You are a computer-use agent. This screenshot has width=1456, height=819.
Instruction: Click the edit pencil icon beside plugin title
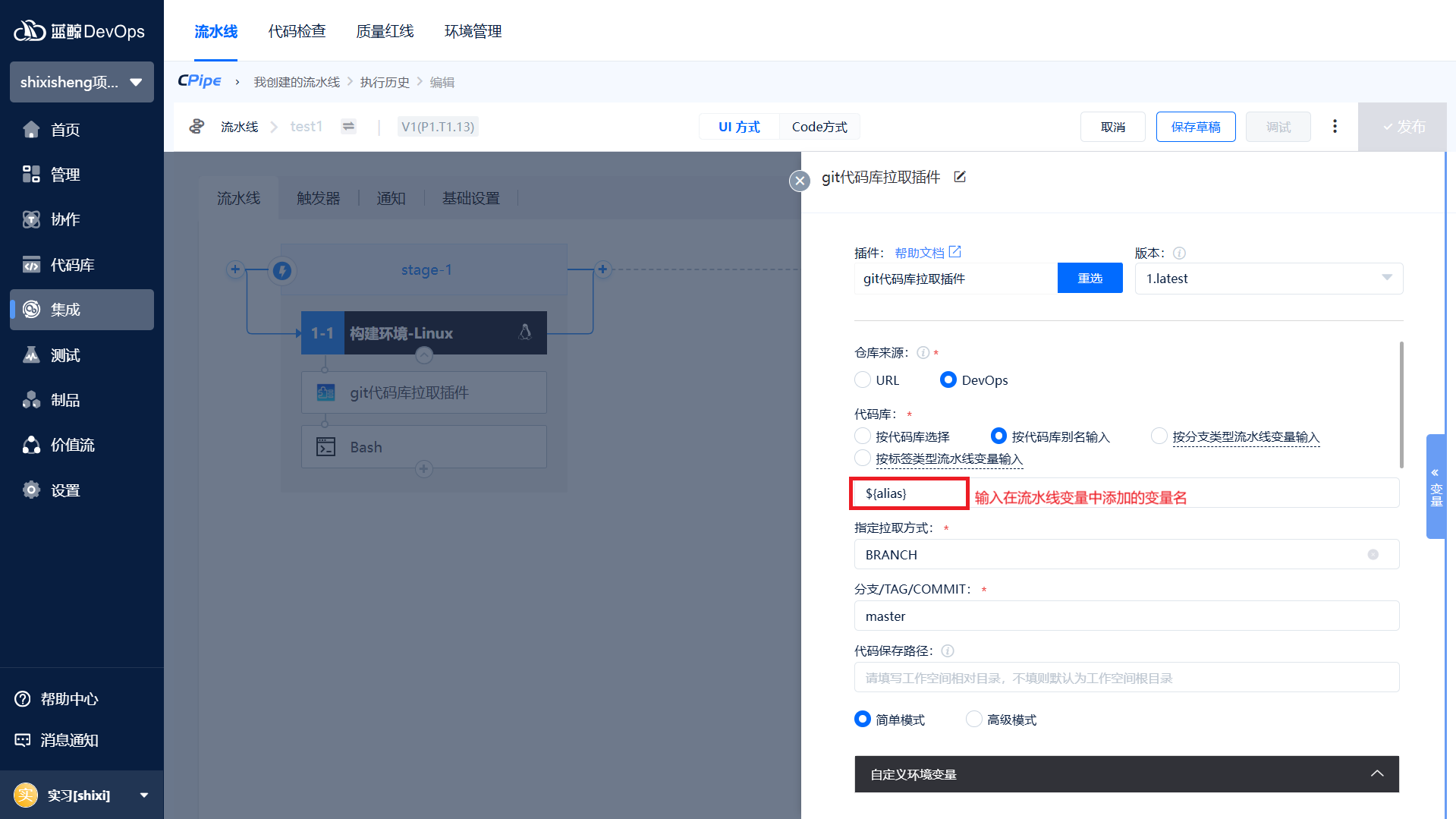click(960, 177)
